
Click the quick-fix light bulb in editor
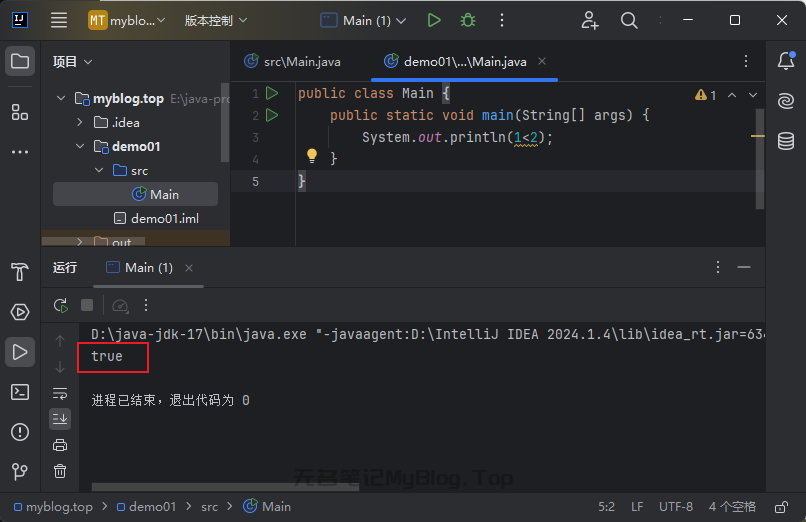(312, 156)
